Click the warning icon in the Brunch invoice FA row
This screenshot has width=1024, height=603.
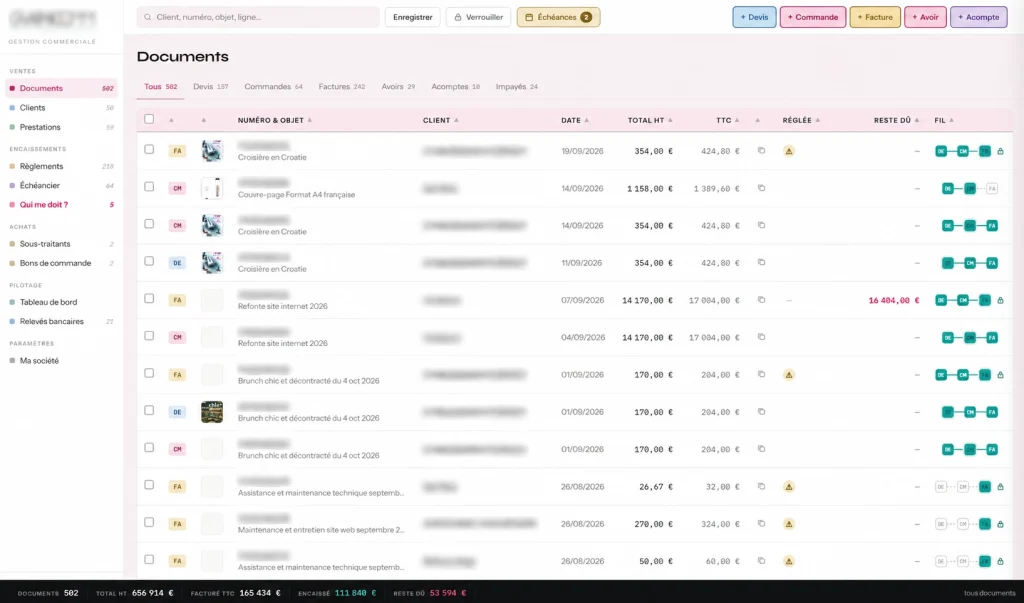(x=789, y=375)
